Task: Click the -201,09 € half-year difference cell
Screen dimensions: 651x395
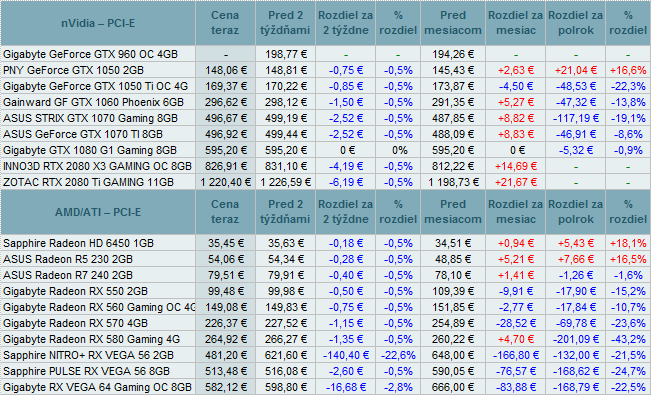Action: point(575,339)
